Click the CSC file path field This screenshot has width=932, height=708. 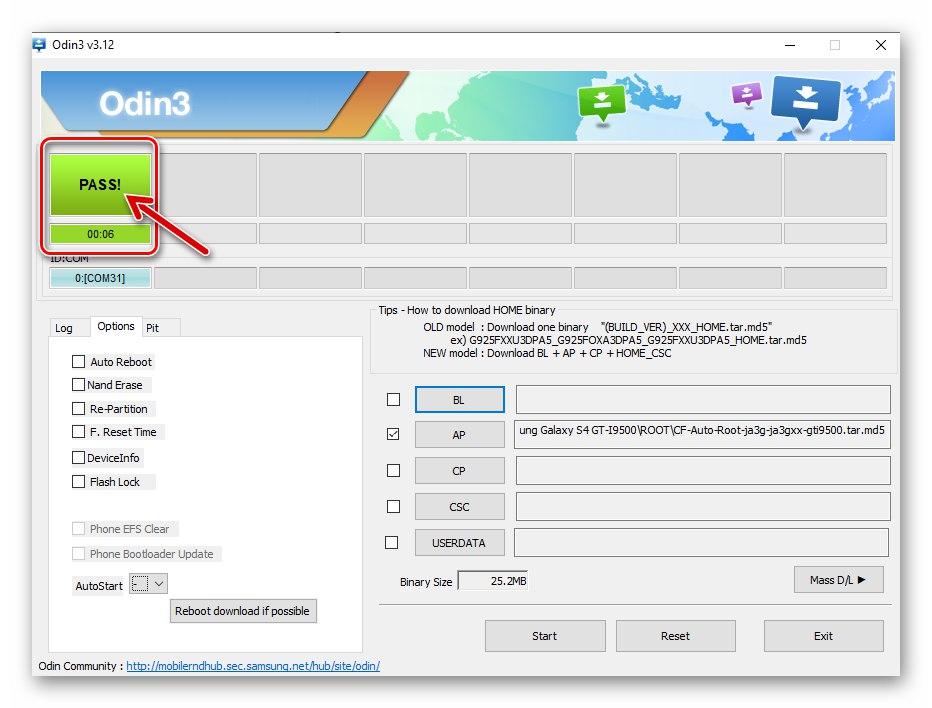703,506
